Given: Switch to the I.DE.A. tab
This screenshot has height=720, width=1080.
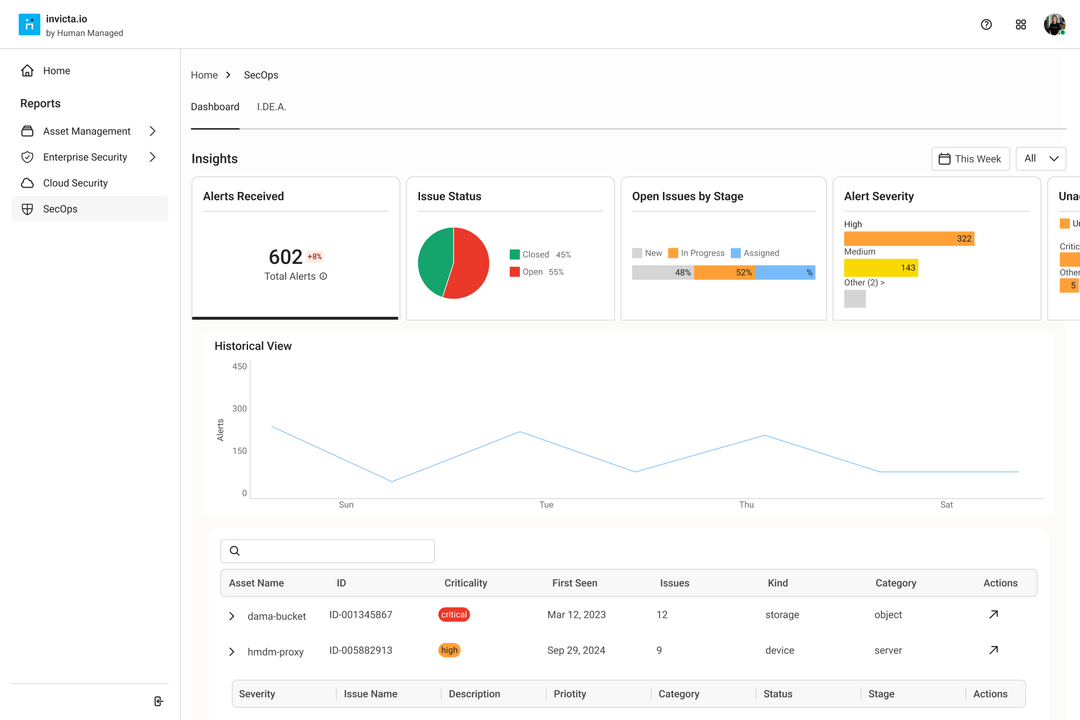Looking at the screenshot, I should [271, 107].
